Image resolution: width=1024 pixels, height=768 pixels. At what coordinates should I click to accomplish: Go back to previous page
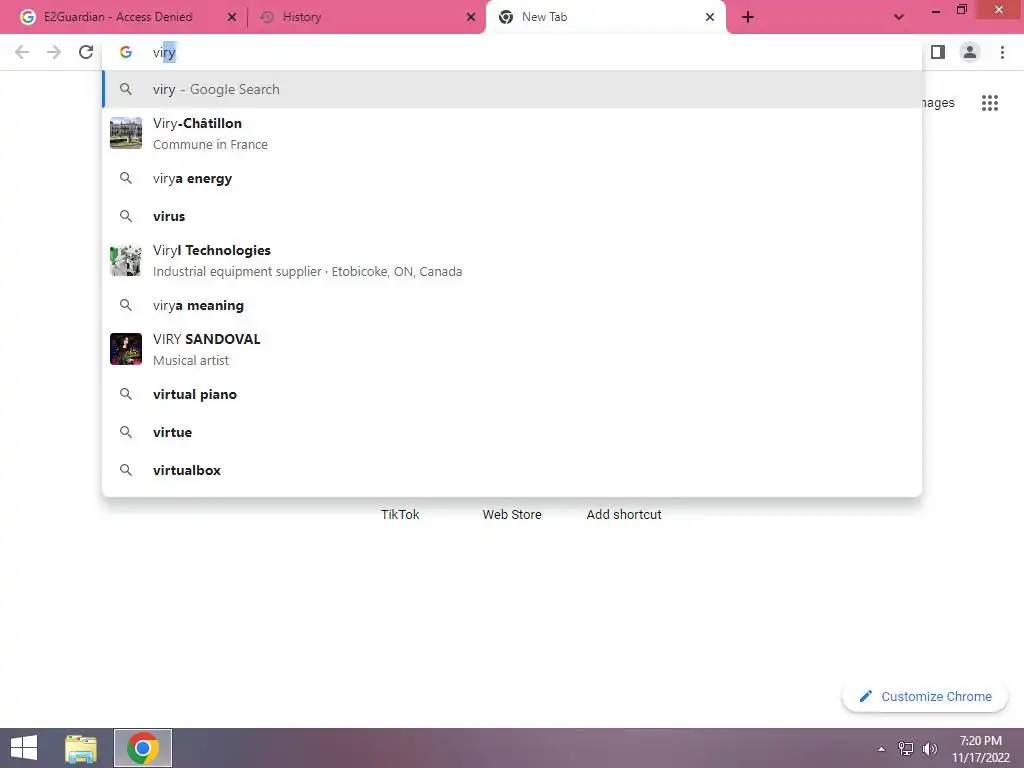point(22,52)
